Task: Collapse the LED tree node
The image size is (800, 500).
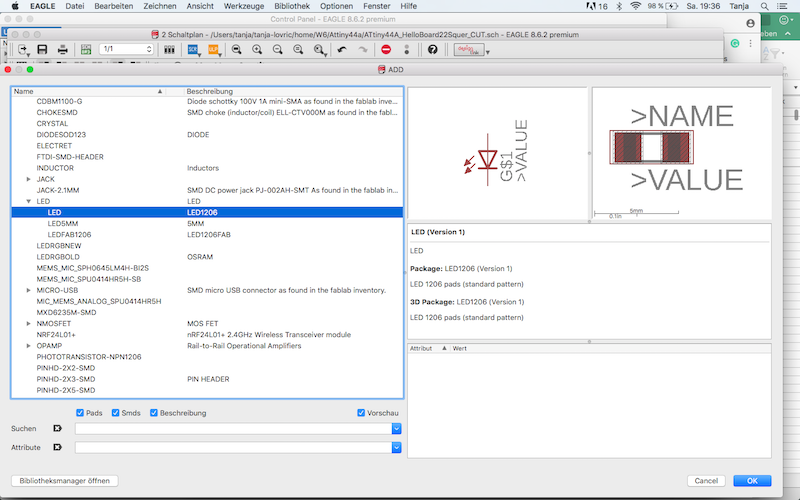Action: tap(29, 201)
